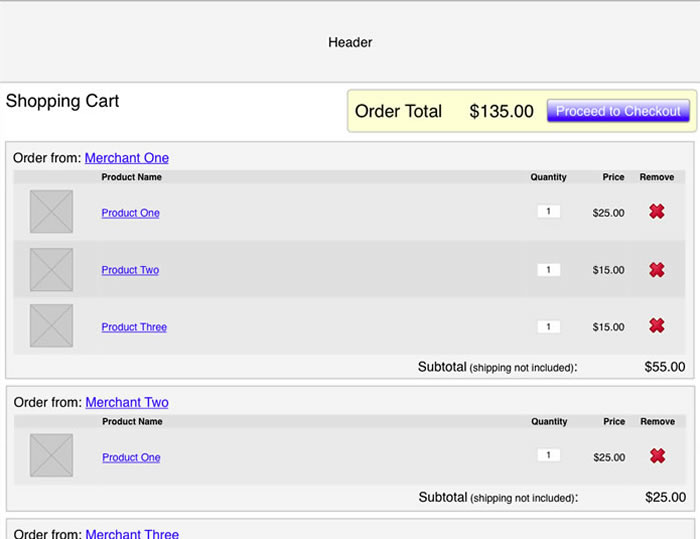Open the Merchant Three link
The height and width of the screenshot is (539, 700).
coord(132,533)
